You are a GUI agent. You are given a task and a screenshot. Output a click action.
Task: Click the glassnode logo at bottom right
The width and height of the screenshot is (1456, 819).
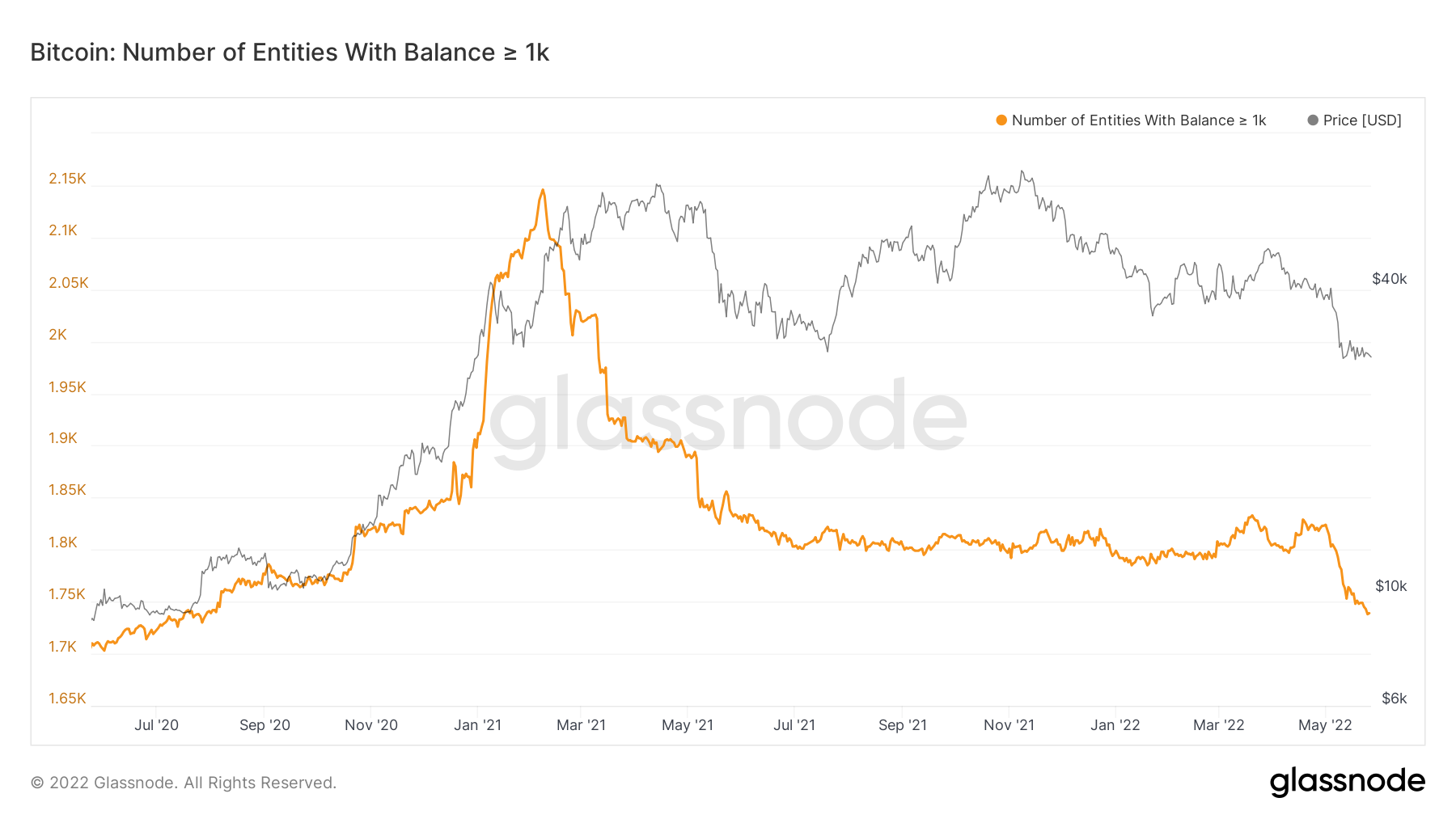[x=1347, y=782]
